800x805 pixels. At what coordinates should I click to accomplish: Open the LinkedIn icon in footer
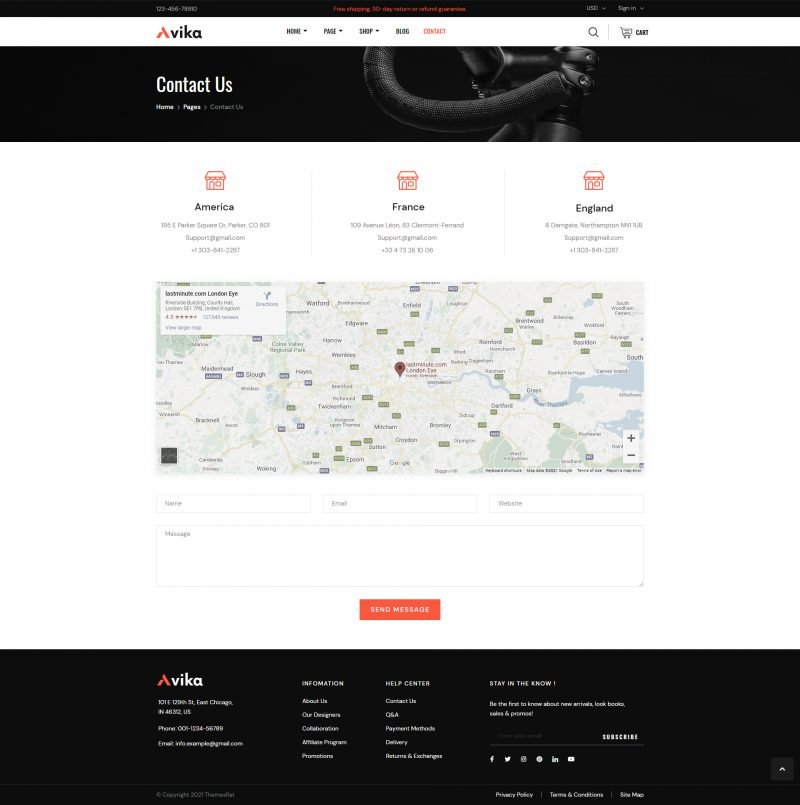coord(555,759)
